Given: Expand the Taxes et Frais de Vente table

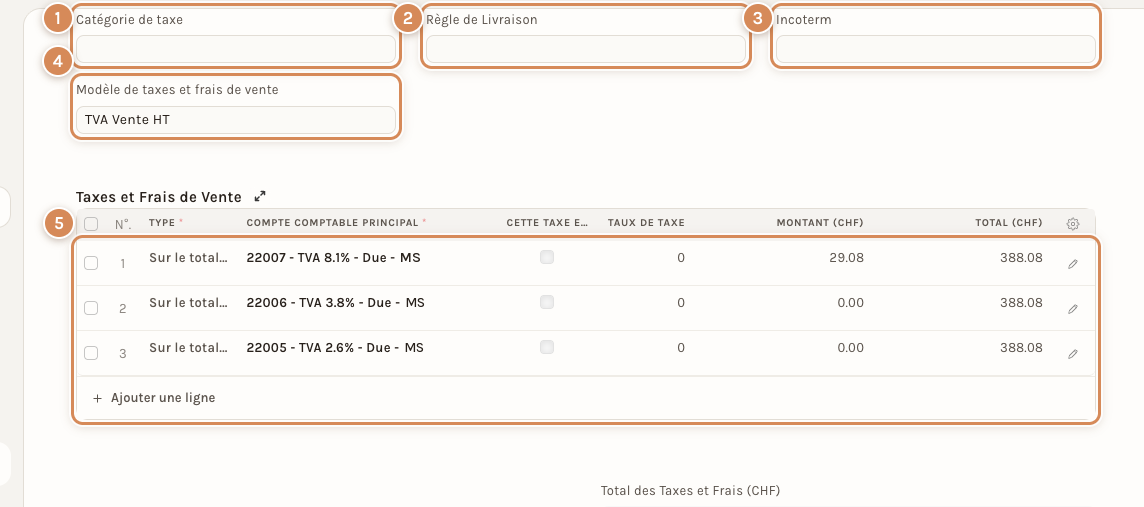Looking at the screenshot, I should pyautogui.click(x=260, y=196).
